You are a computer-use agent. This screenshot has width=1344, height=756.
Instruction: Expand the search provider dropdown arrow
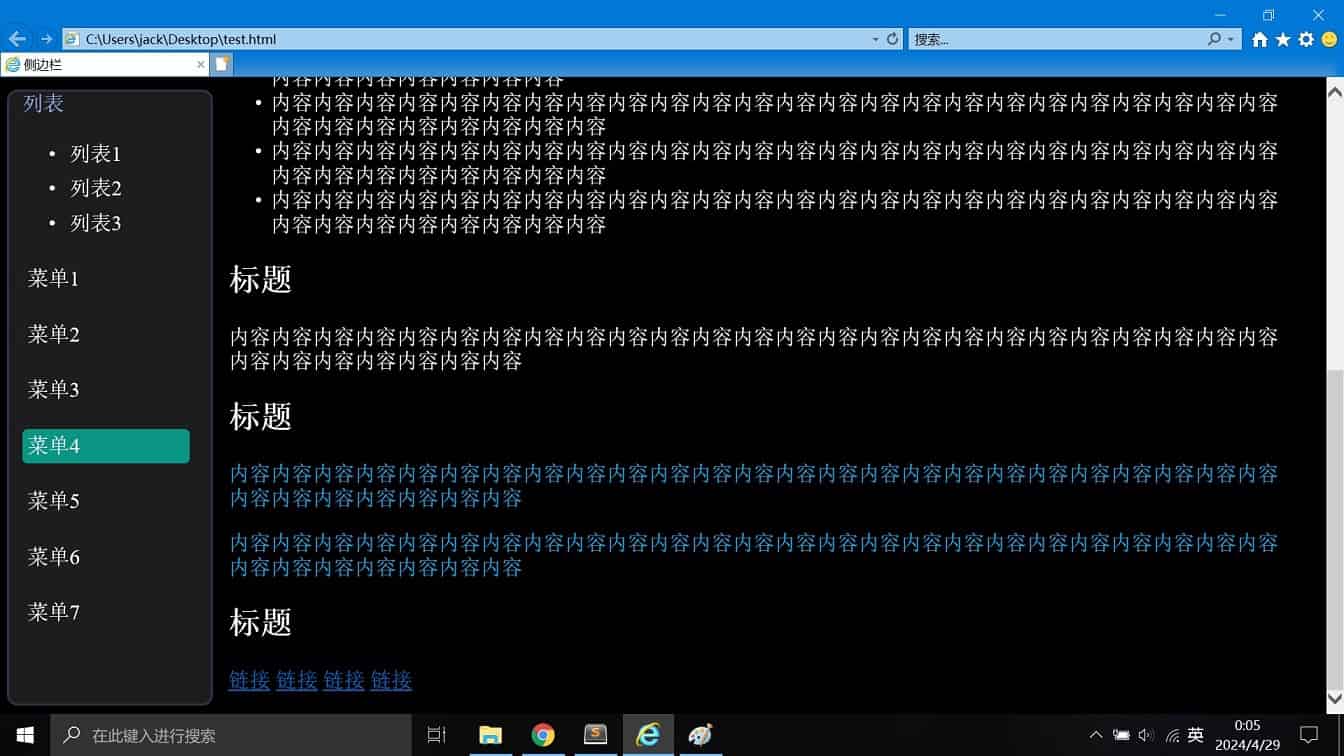[1231, 39]
